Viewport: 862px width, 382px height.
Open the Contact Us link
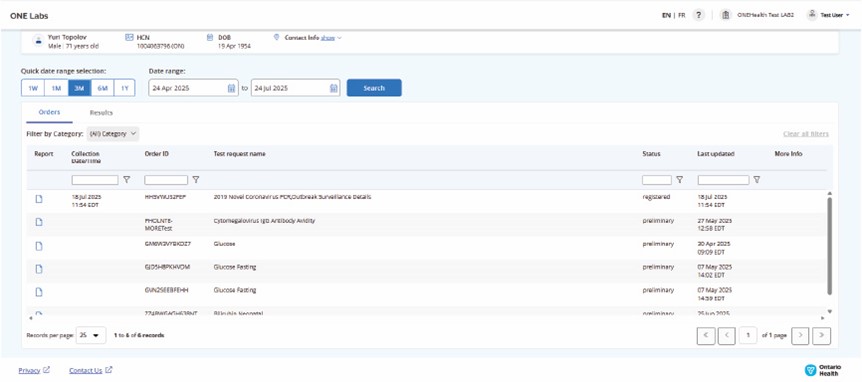pos(91,370)
